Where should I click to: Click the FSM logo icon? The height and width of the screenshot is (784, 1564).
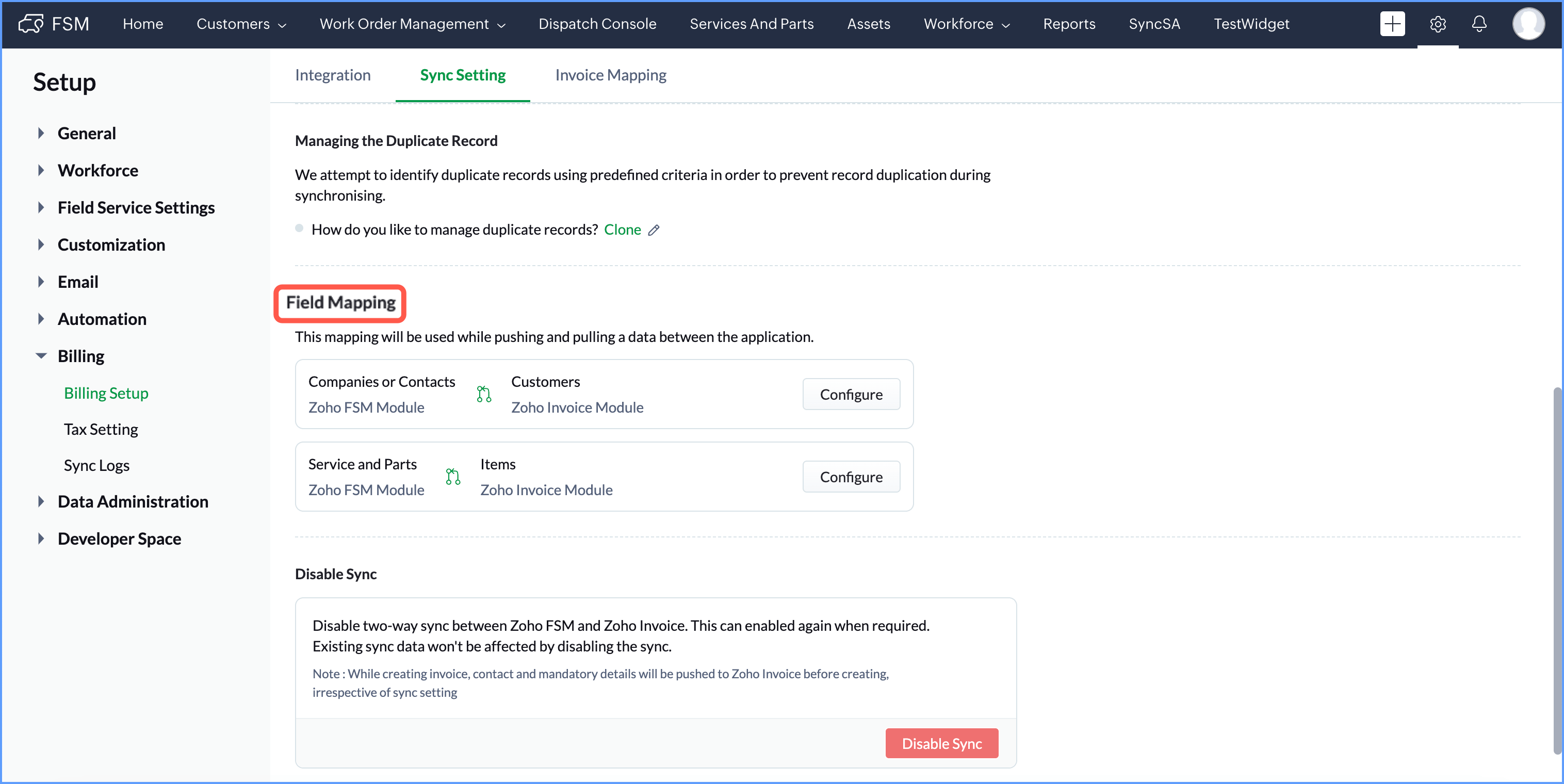pos(30,24)
